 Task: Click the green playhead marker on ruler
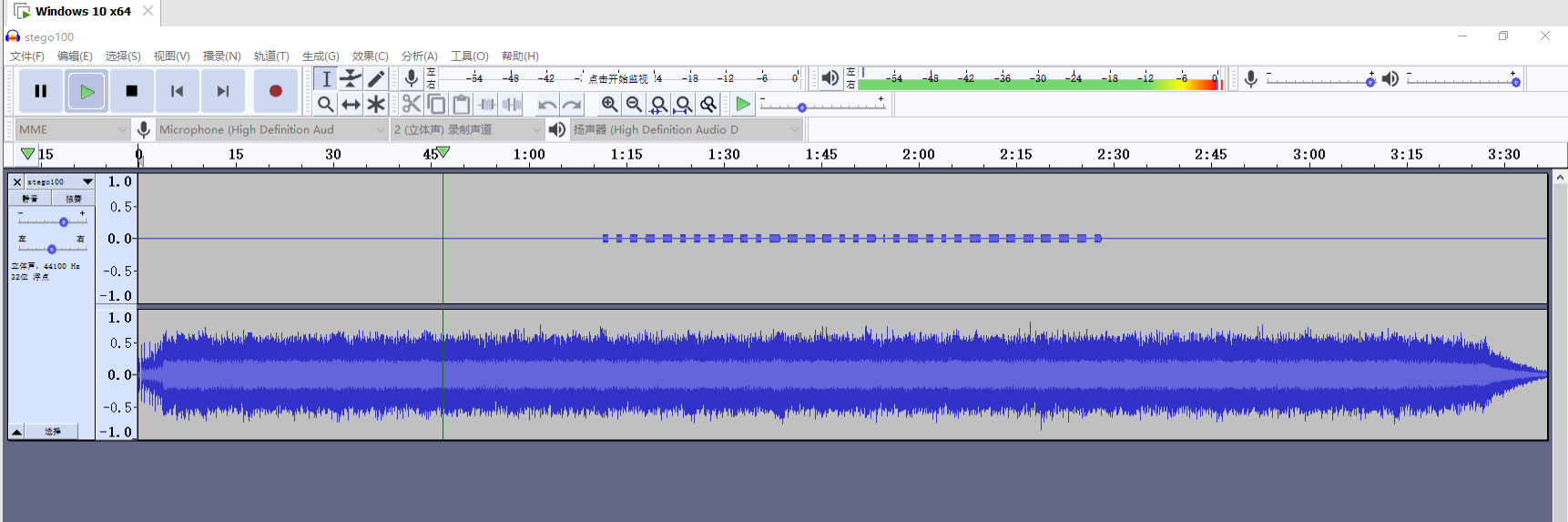pyautogui.click(x=443, y=152)
